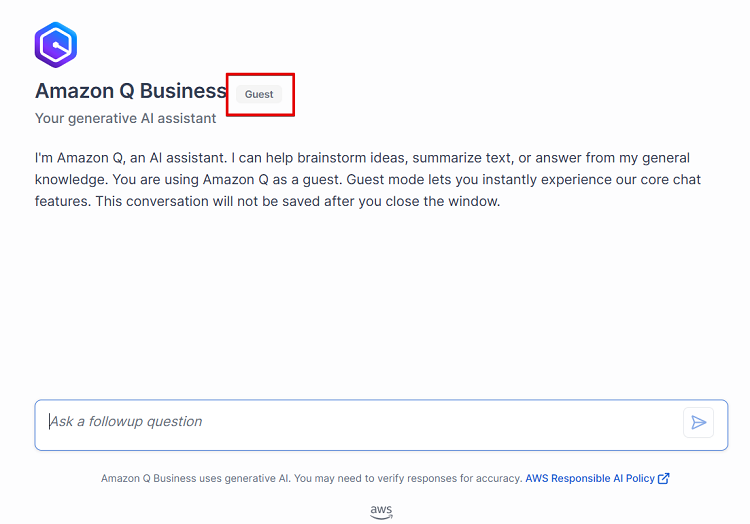This screenshot has height=524, width=750.
Task: Click the Amazon Q hexagon logo
Action: coord(55,45)
